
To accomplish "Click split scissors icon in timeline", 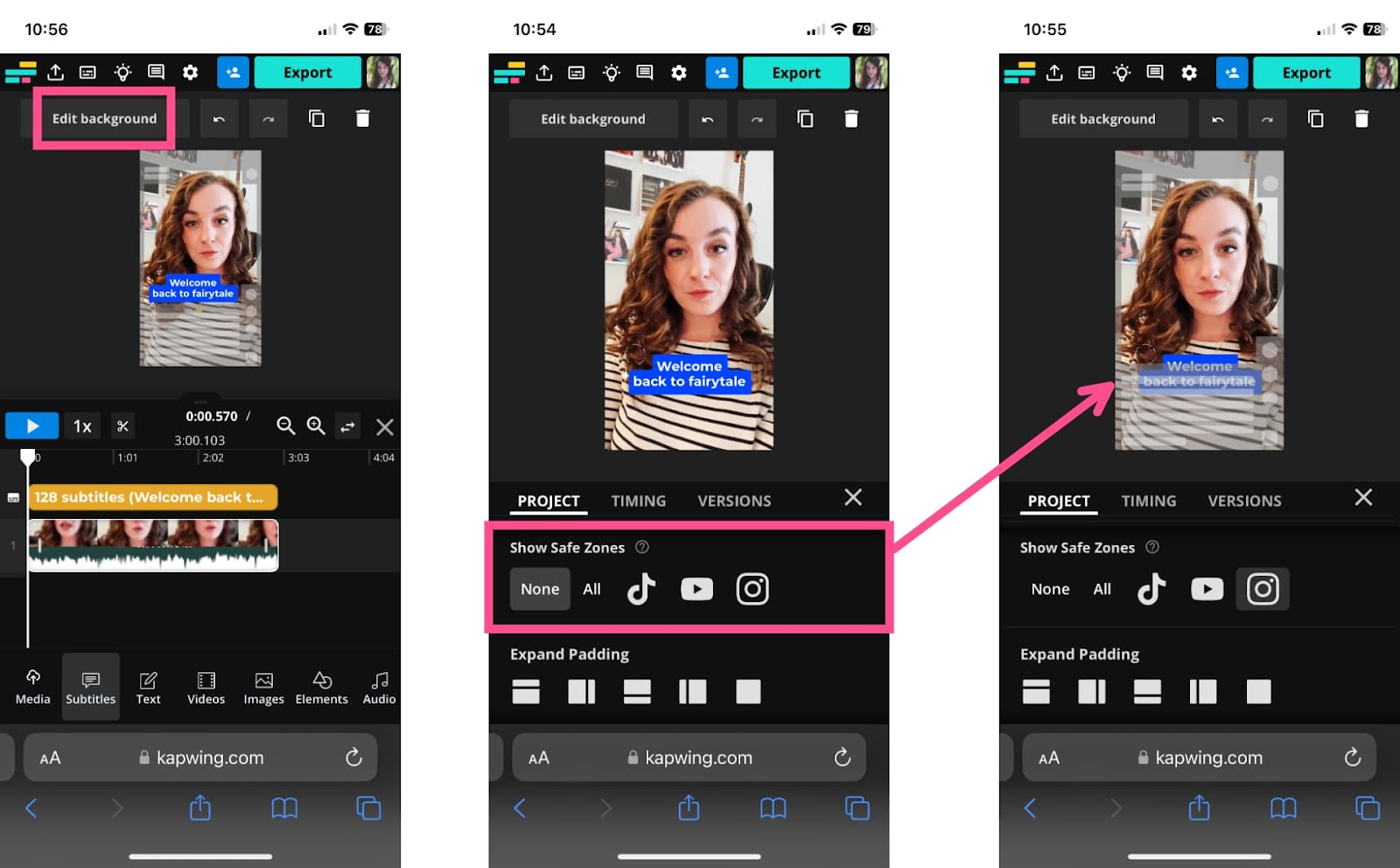I will click(122, 426).
